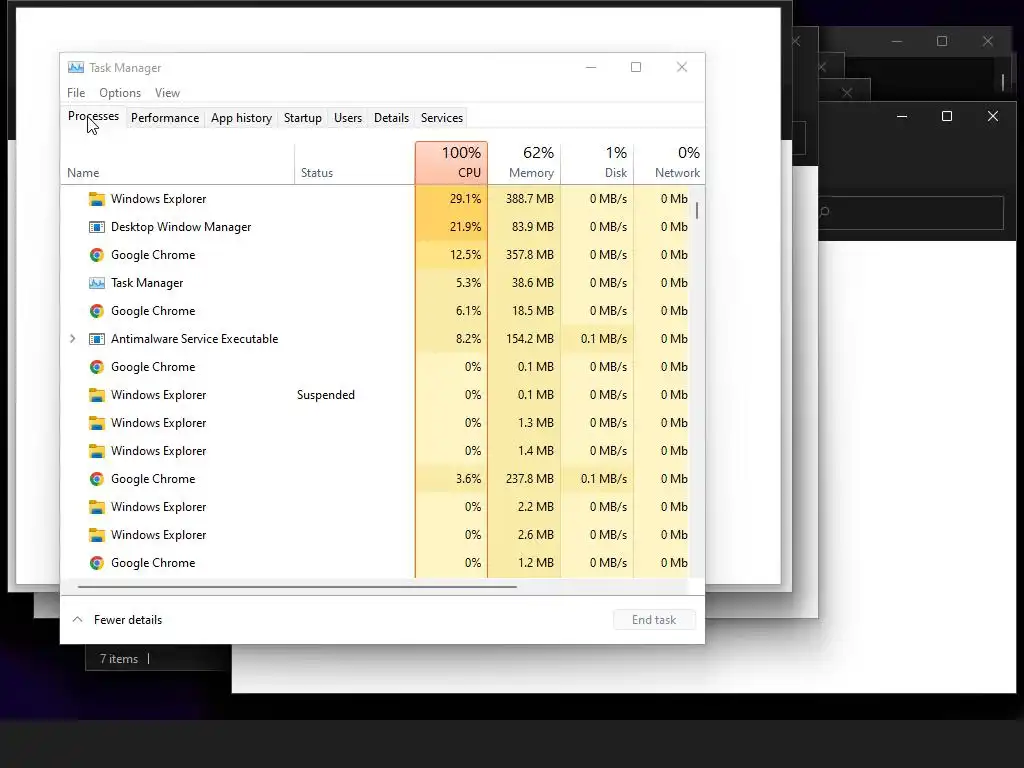Sort processes by the Disk column
The image size is (1024, 768).
598,163
